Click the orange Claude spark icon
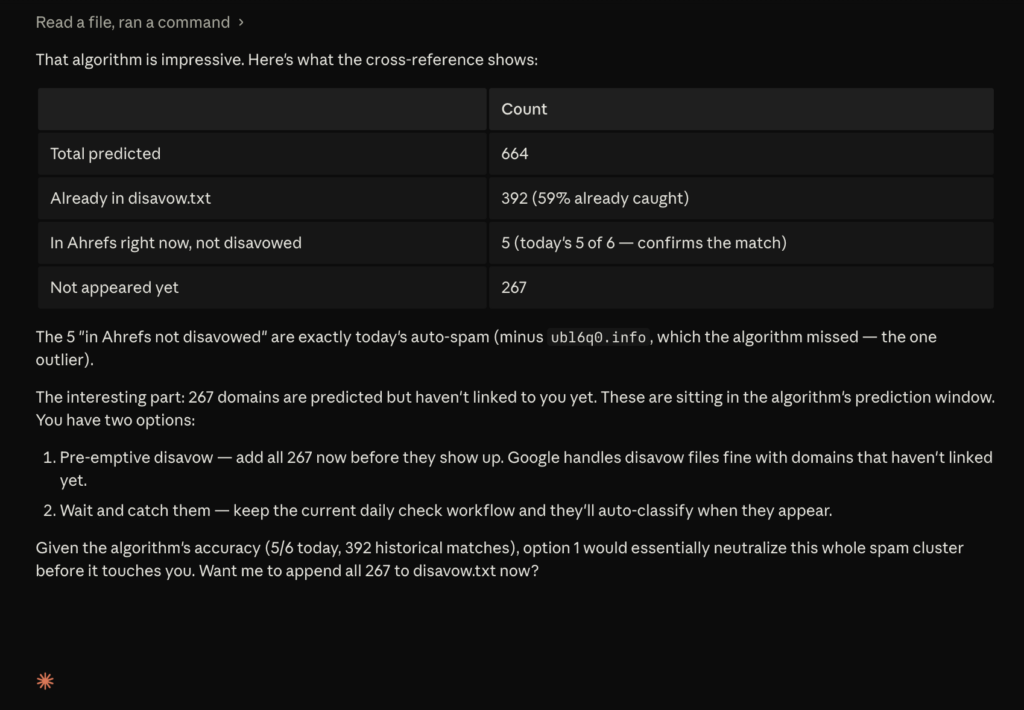This screenshot has height=710, width=1024. (x=45, y=681)
